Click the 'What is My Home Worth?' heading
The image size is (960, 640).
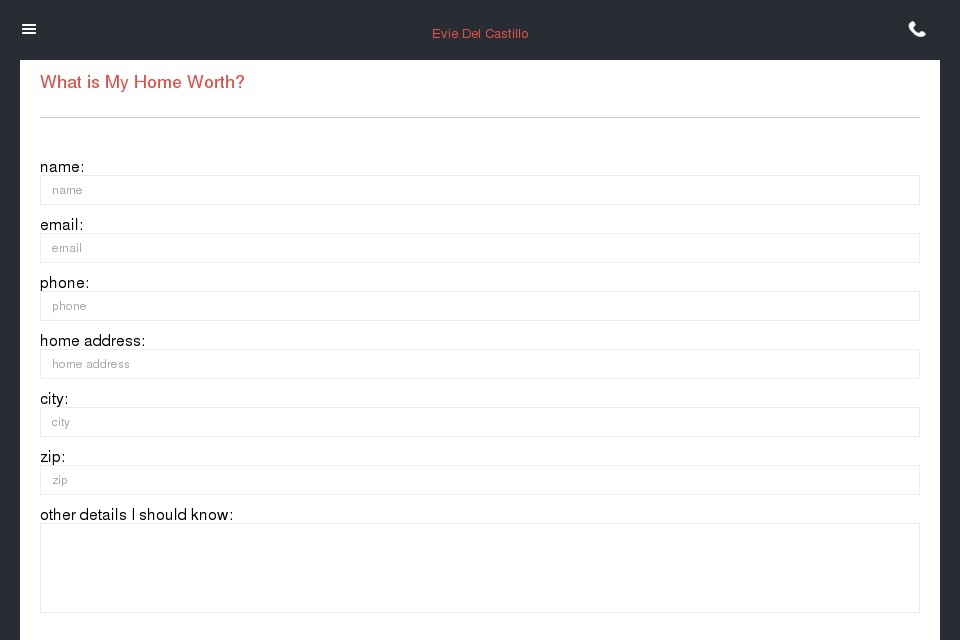tap(142, 82)
